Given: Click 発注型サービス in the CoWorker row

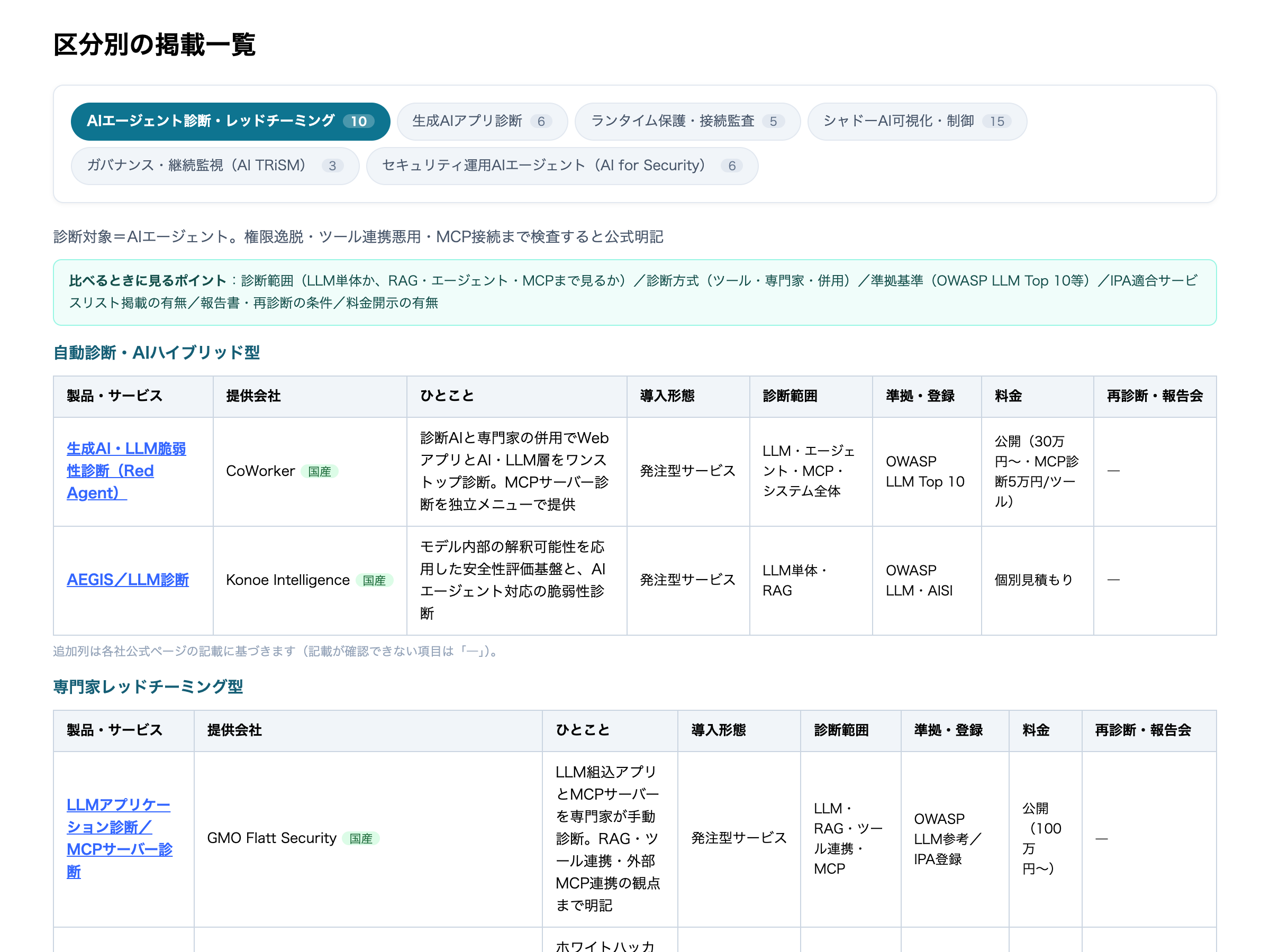Looking at the screenshot, I should tap(688, 471).
